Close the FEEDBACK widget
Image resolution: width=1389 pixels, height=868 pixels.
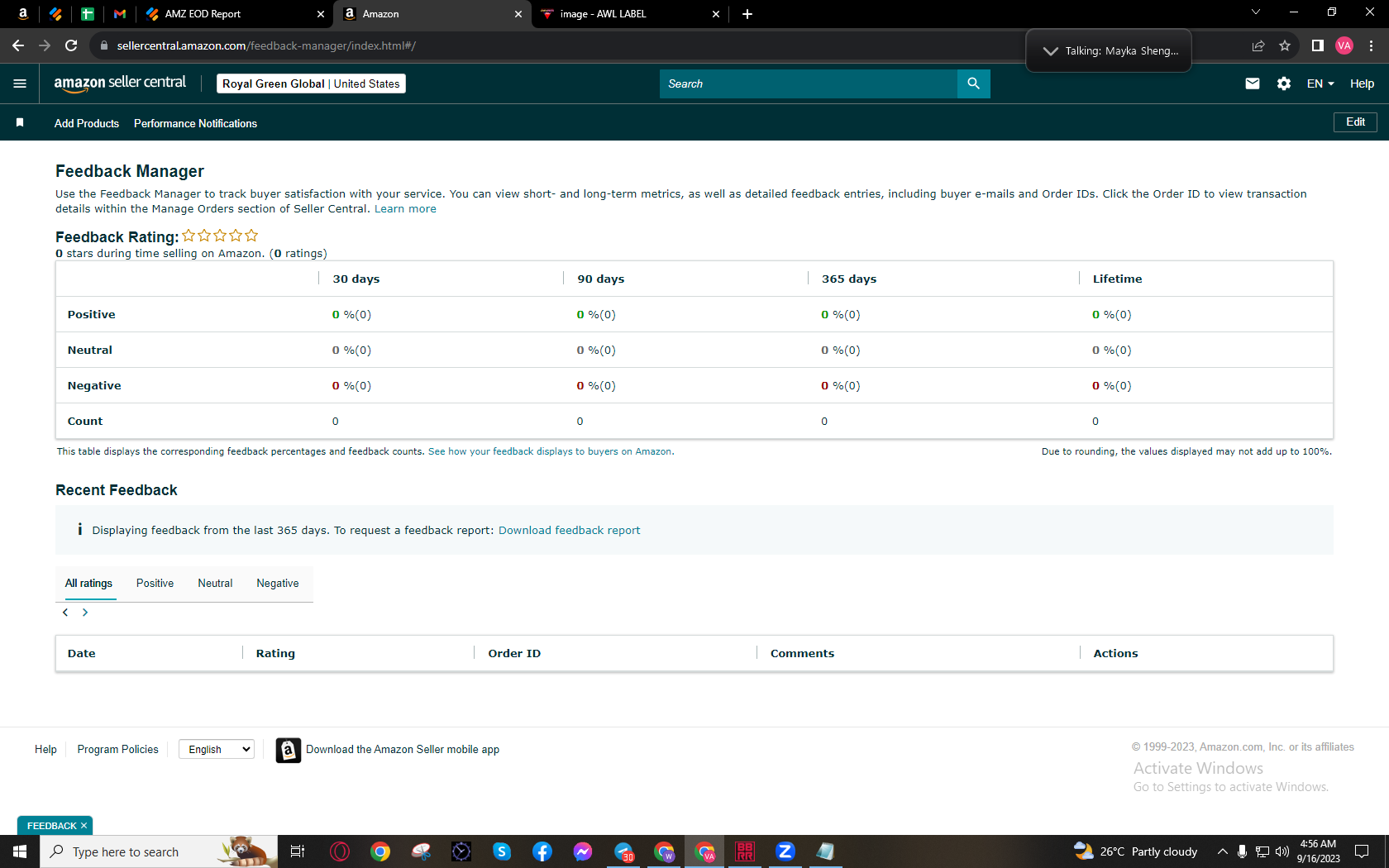coord(84,826)
